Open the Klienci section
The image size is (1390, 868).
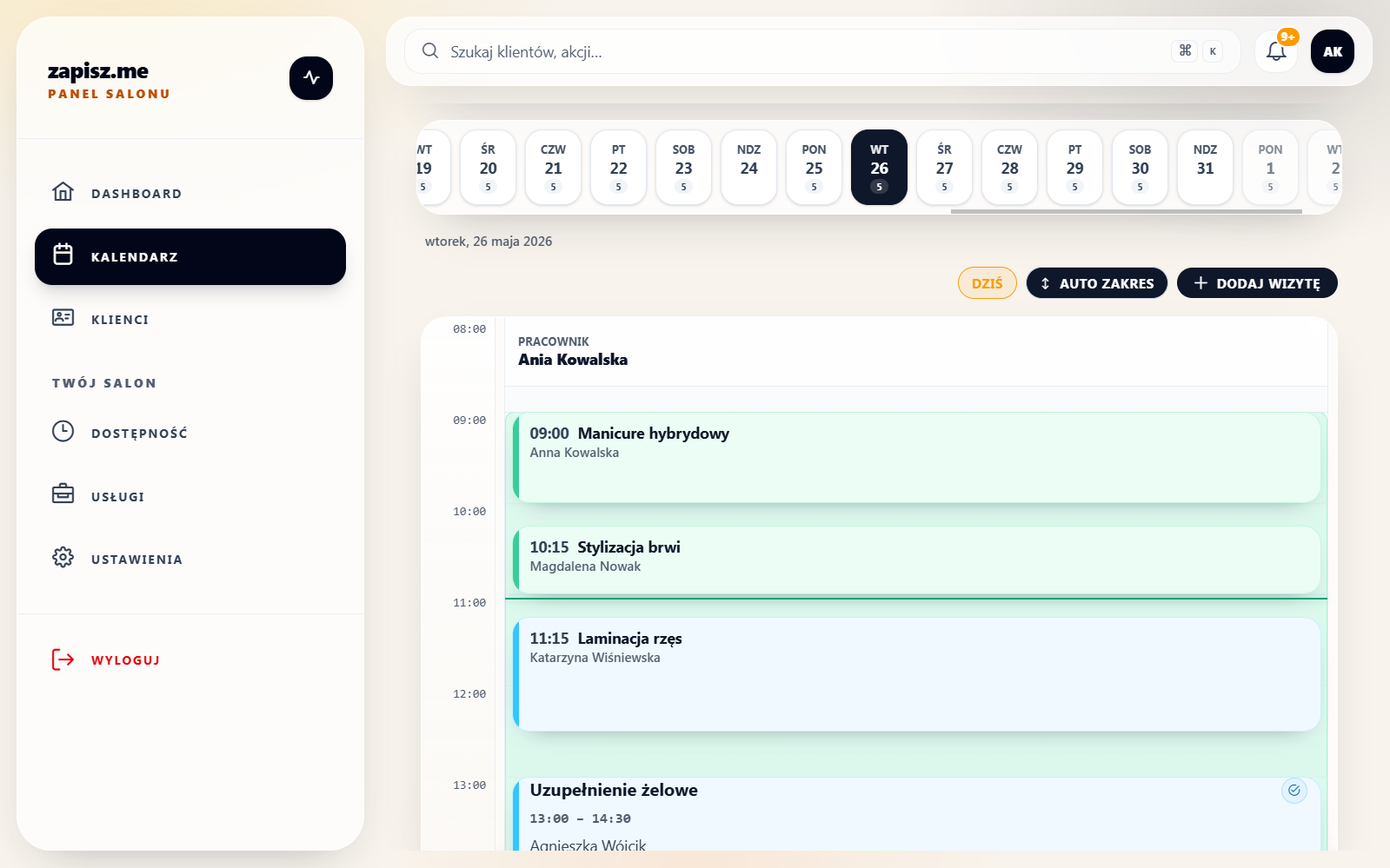click(x=190, y=319)
